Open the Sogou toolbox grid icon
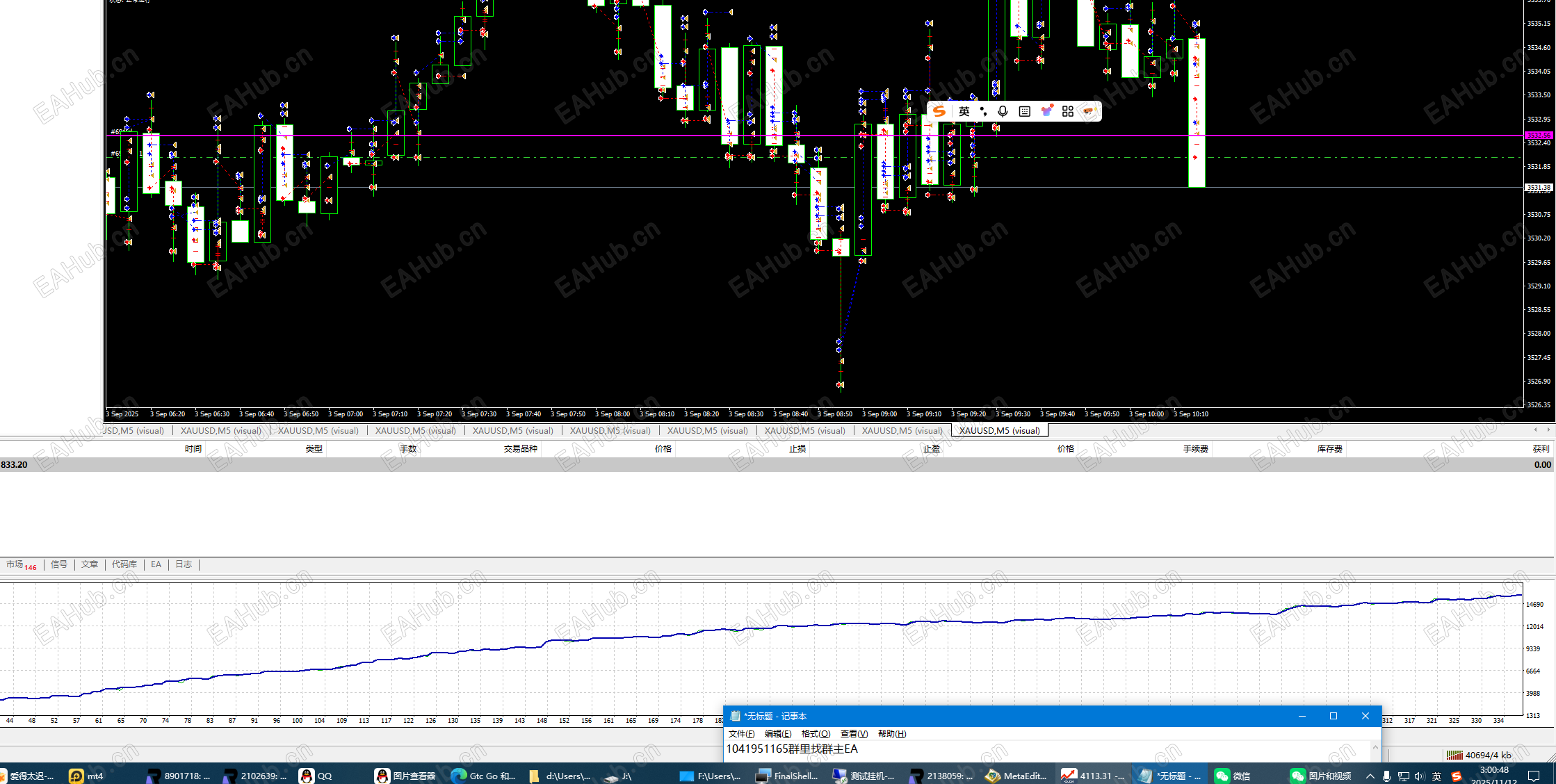1556x784 pixels. [1068, 111]
